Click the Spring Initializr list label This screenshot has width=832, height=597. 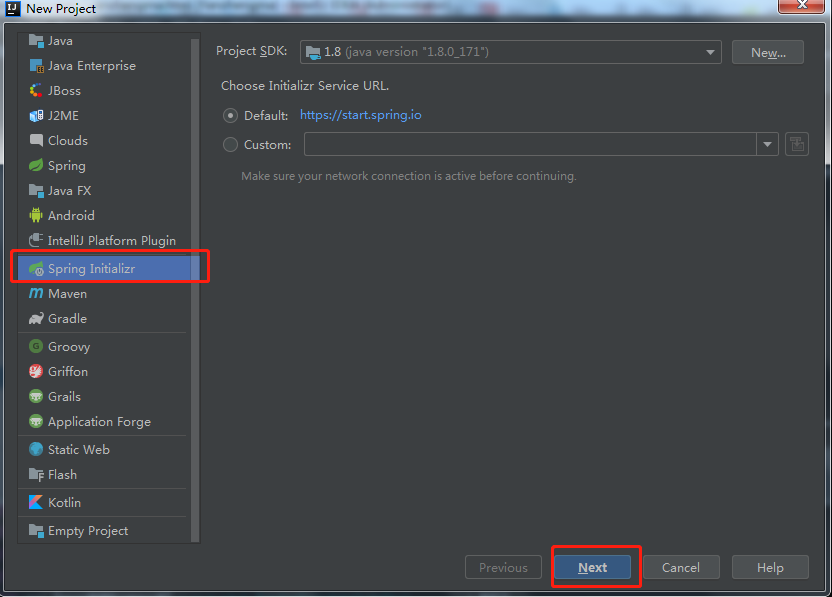tap(91, 269)
